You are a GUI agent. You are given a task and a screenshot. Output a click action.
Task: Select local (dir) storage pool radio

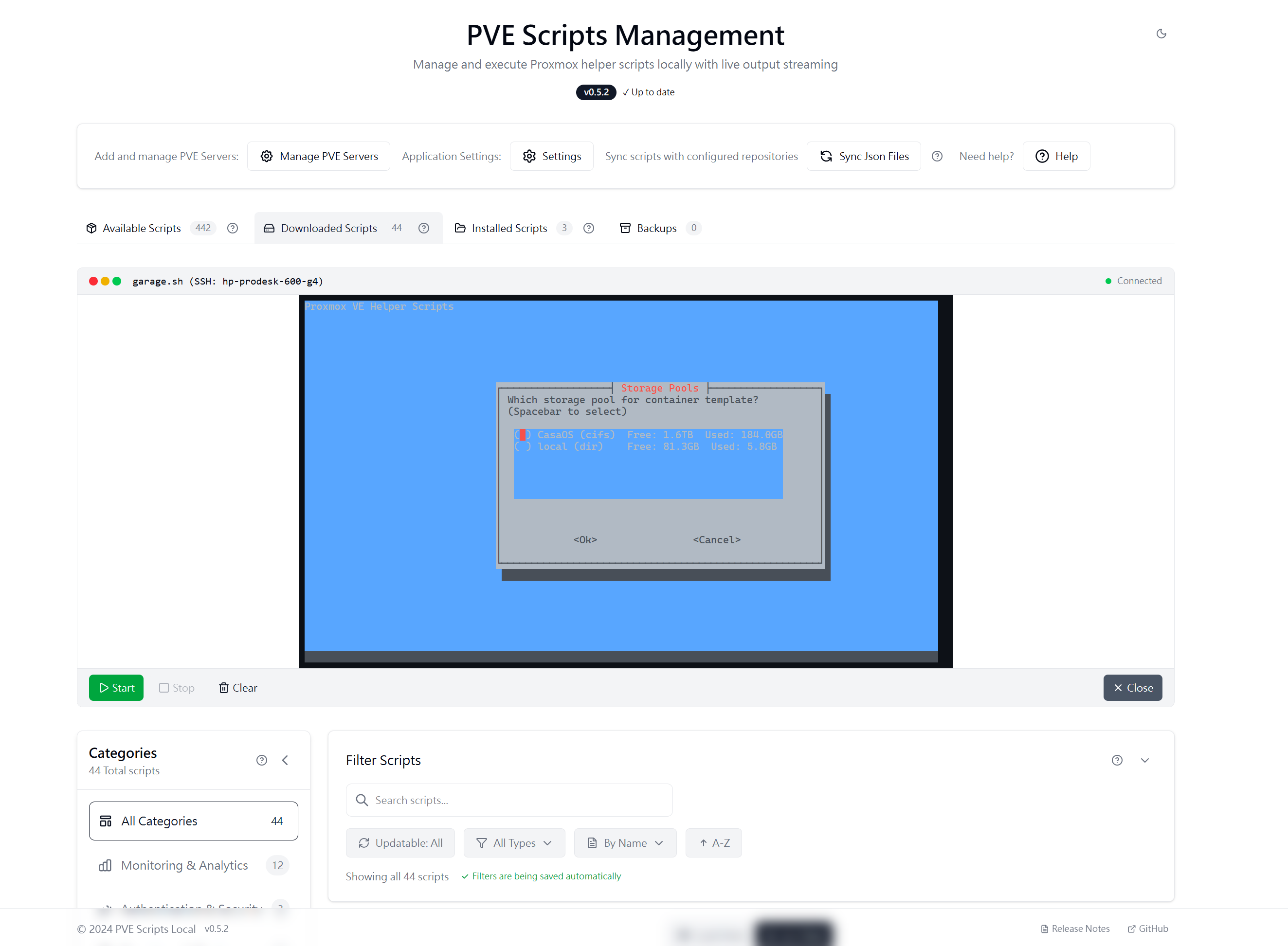click(x=522, y=446)
